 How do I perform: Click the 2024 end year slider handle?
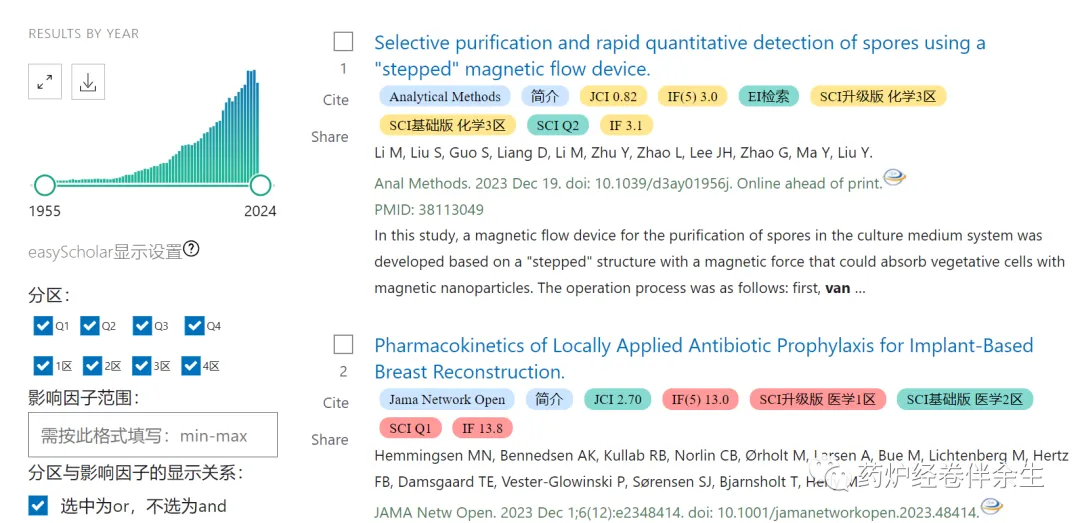click(x=260, y=185)
